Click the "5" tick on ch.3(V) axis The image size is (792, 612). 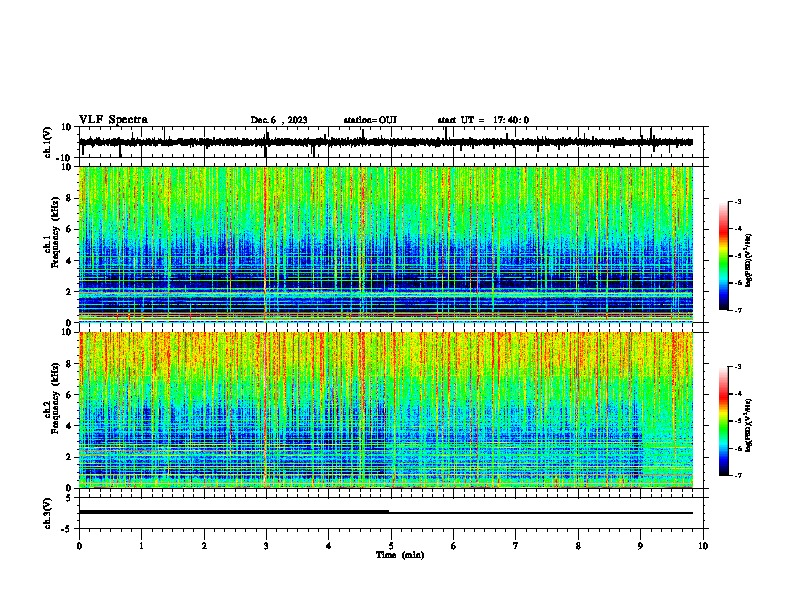click(69, 498)
